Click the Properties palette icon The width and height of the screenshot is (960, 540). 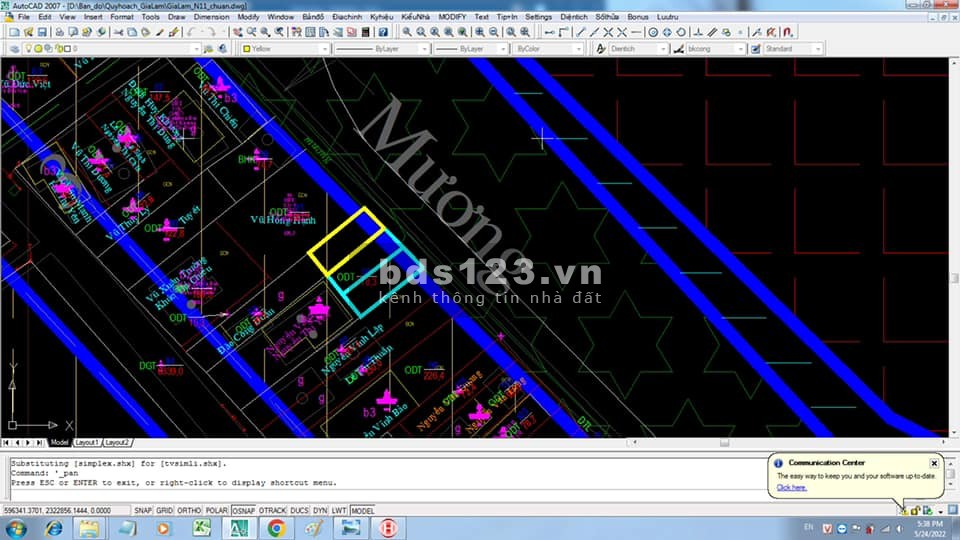[x=297, y=32]
